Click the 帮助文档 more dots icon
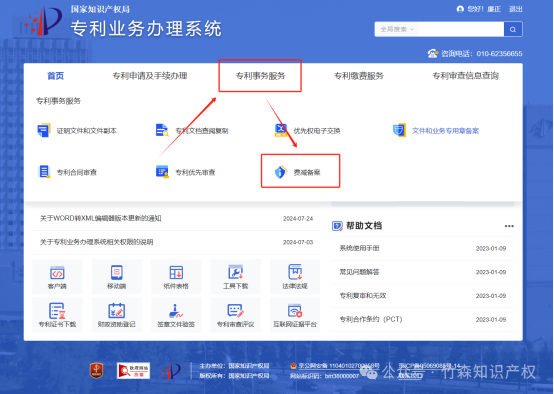Screen dimensions: 554x394 click(509, 226)
